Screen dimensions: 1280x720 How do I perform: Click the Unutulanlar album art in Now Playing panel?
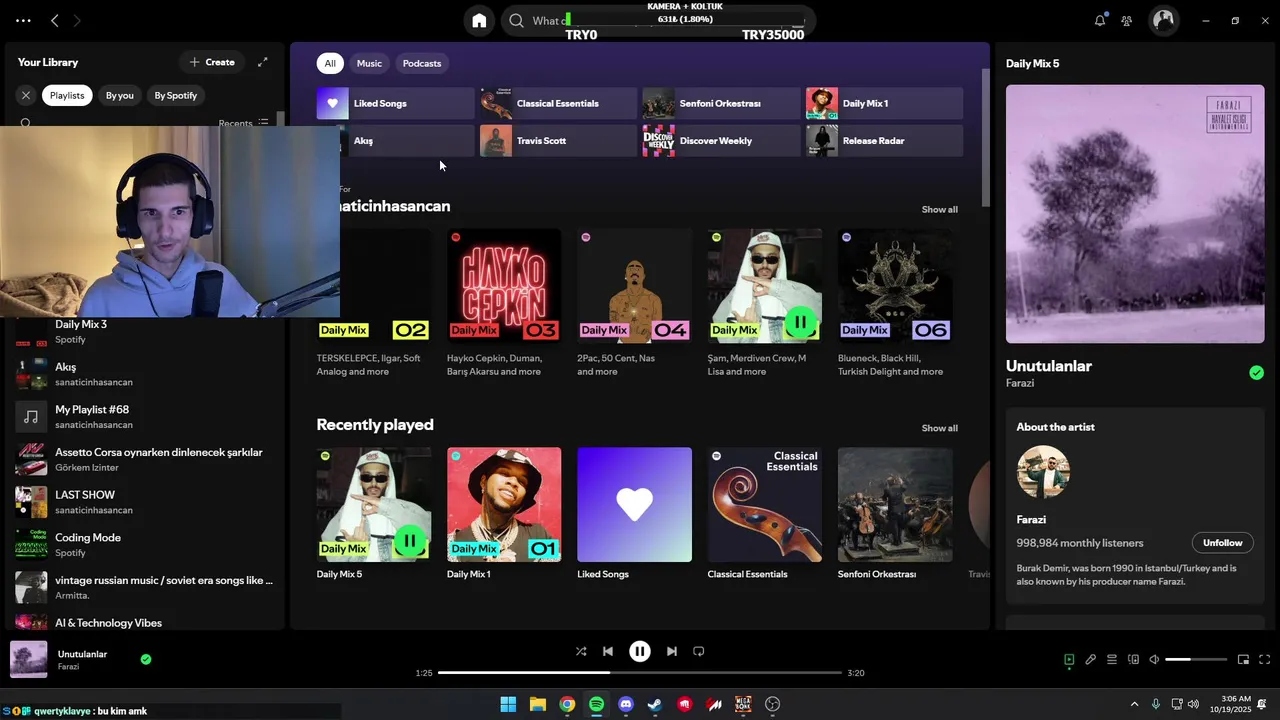coord(1135,214)
